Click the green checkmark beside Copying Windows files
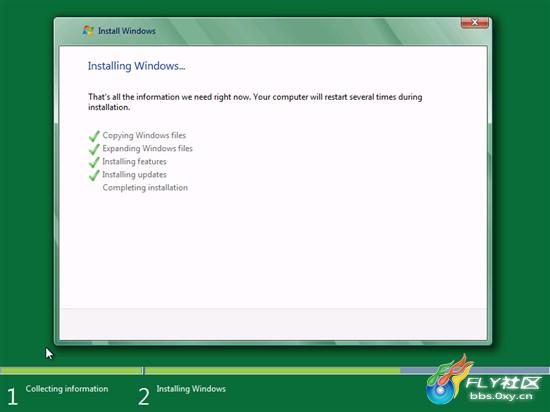This screenshot has height=412, width=550. (94, 136)
